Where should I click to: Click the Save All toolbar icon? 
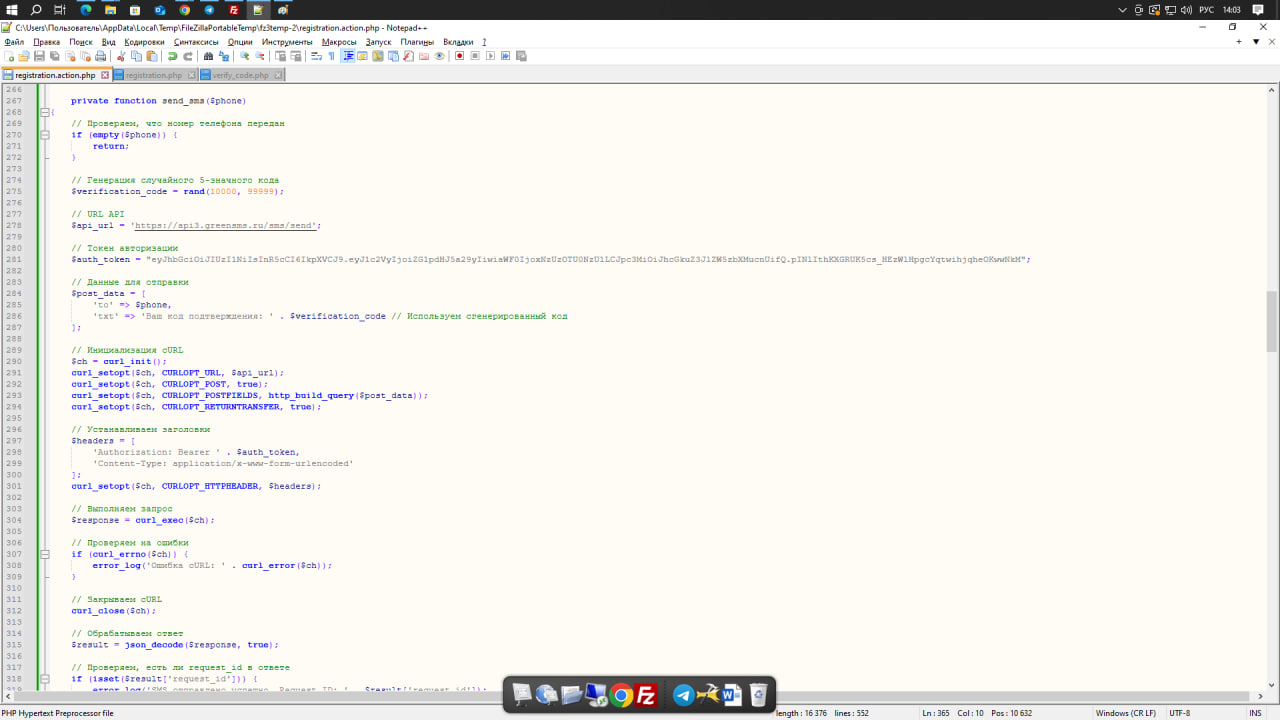click(x=55, y=56)
